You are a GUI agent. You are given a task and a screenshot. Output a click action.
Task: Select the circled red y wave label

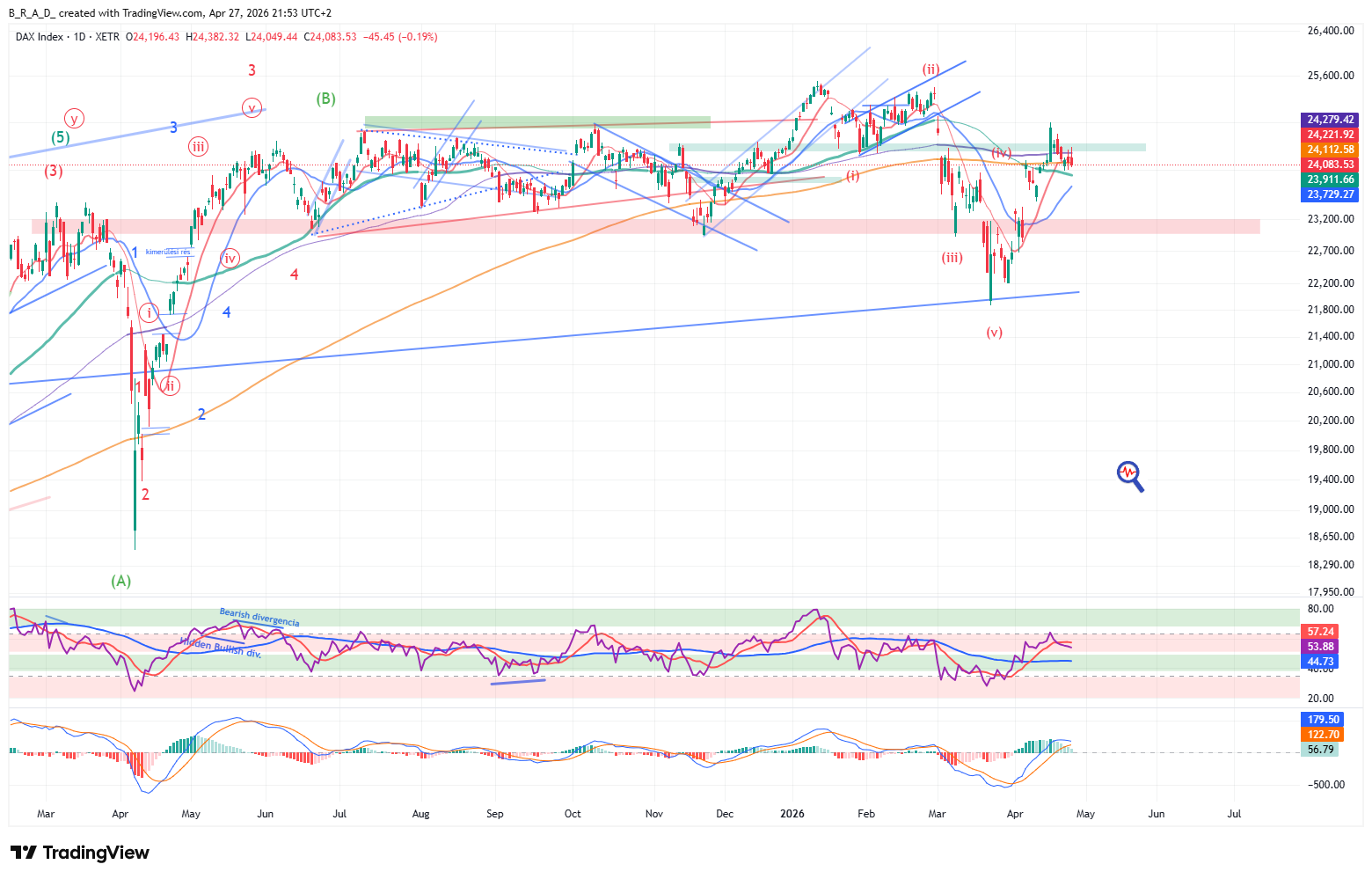(75, 118)
